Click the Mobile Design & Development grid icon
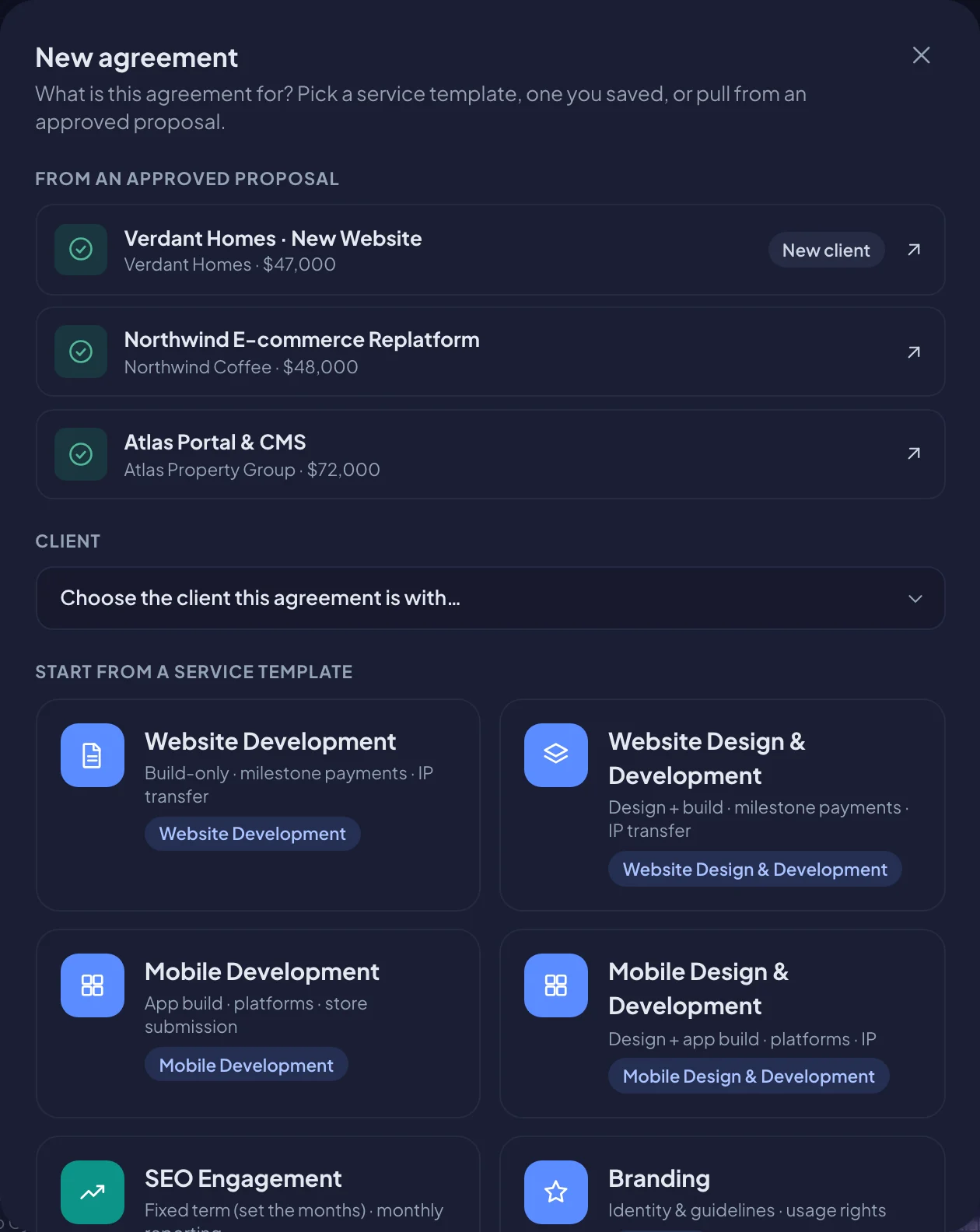The height and width of the screenshot is (1232, 980). click(556, 985)
